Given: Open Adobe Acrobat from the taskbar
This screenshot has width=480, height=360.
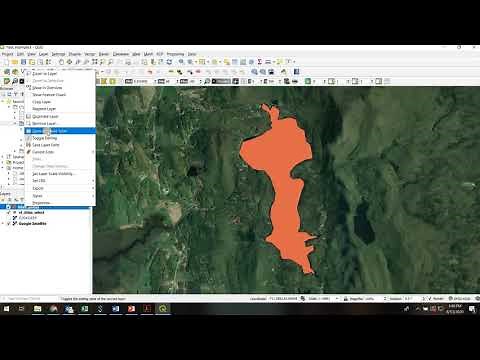Looking at the screenshot, I should tap(147, 309).
